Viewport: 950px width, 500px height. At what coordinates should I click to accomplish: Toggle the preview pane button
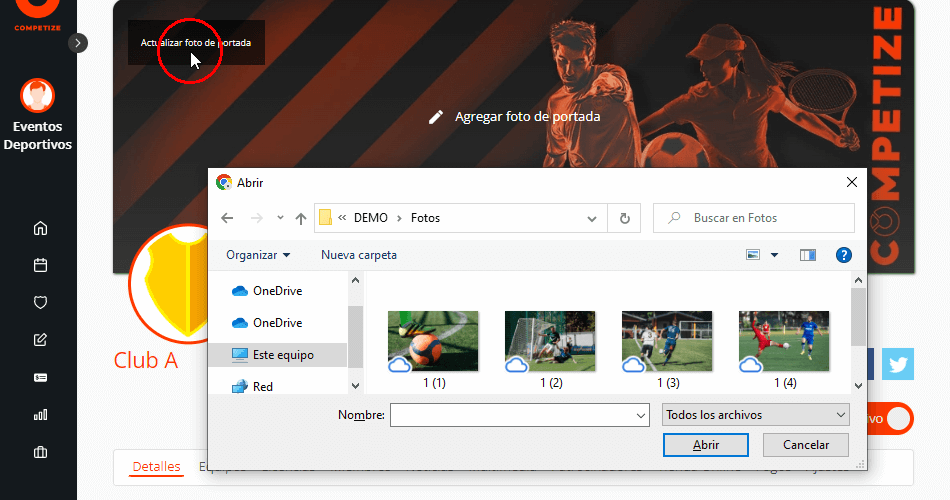pyautogui.click(x=808, y=255)
